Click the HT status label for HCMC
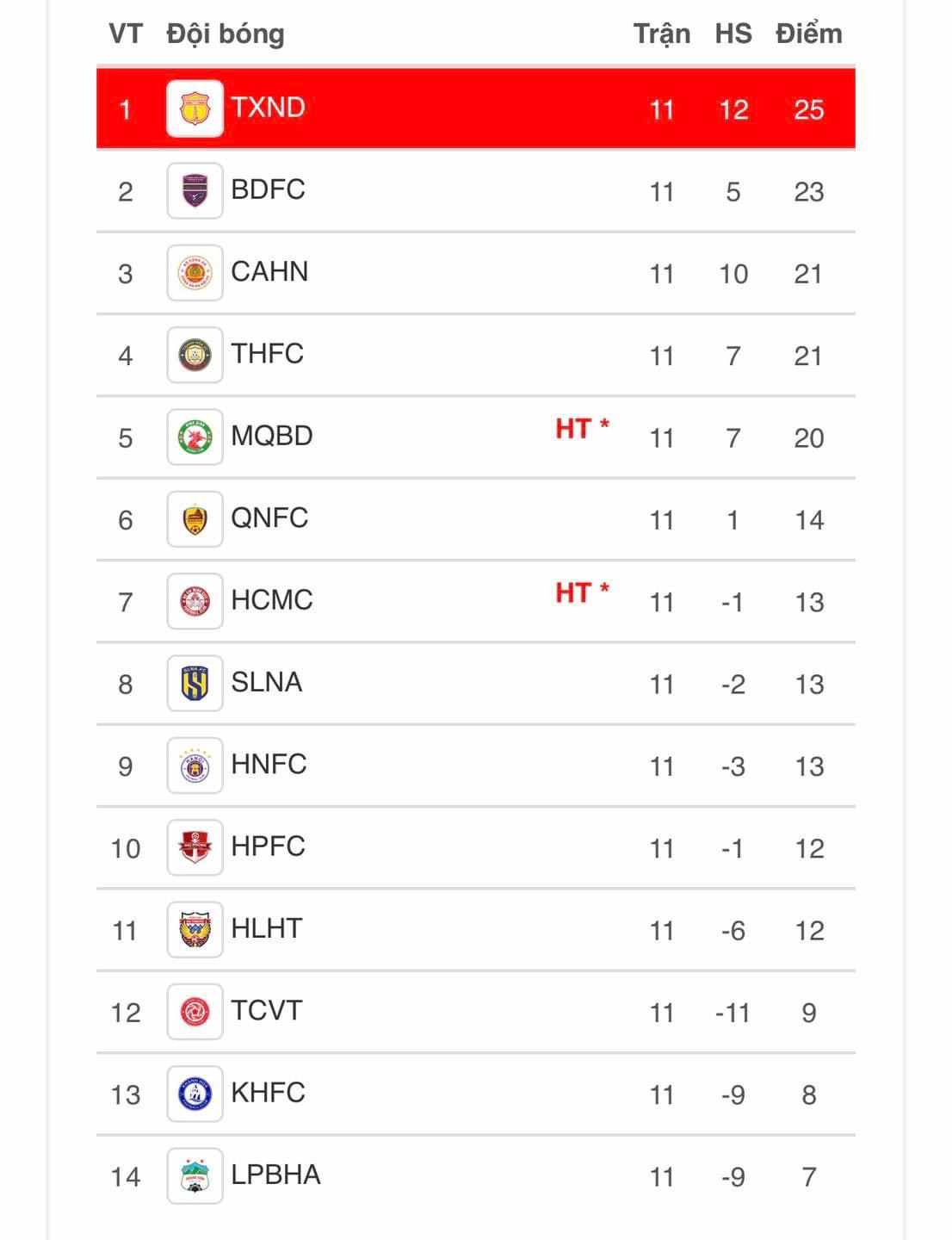Image resolution: width=952 pixels, height=1240 pixels. click(x=581, y=592)
